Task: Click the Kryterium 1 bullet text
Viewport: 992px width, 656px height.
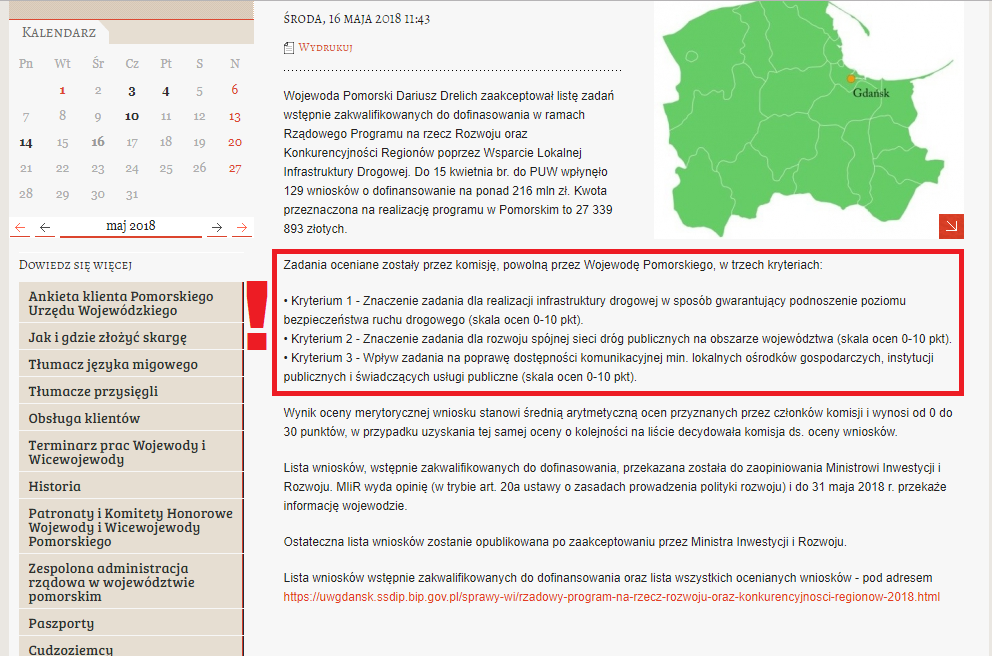Action: pos(595,310)
